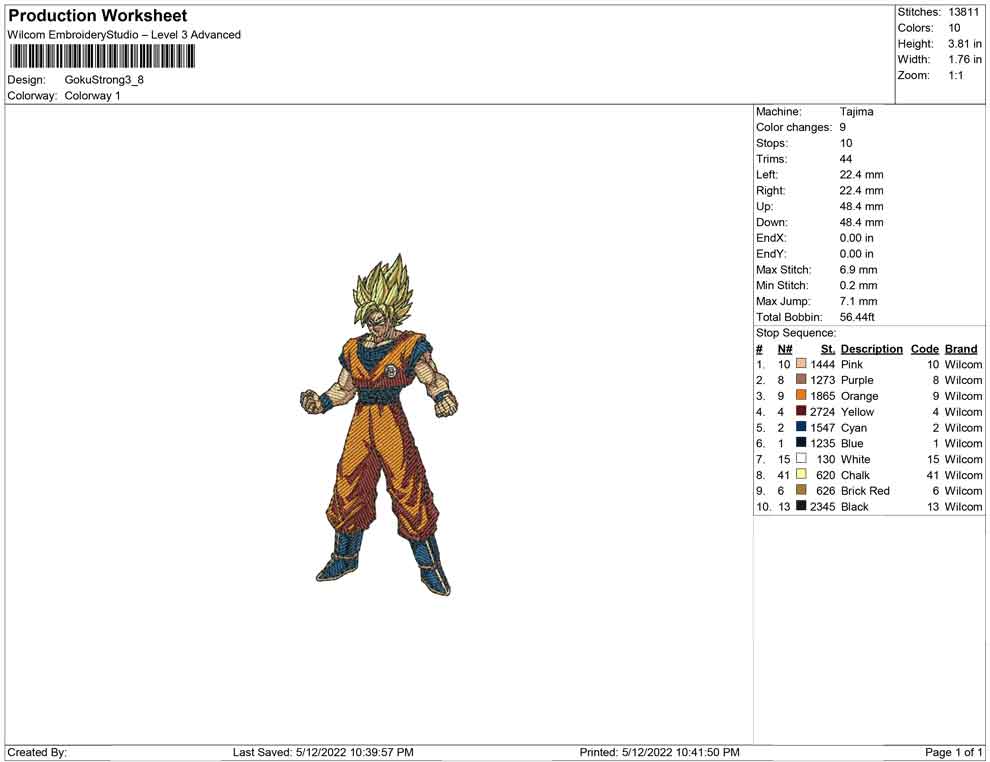Click the Width value '1.76 in'
This screenshot has width=990, height=762.
click(965, 59)
